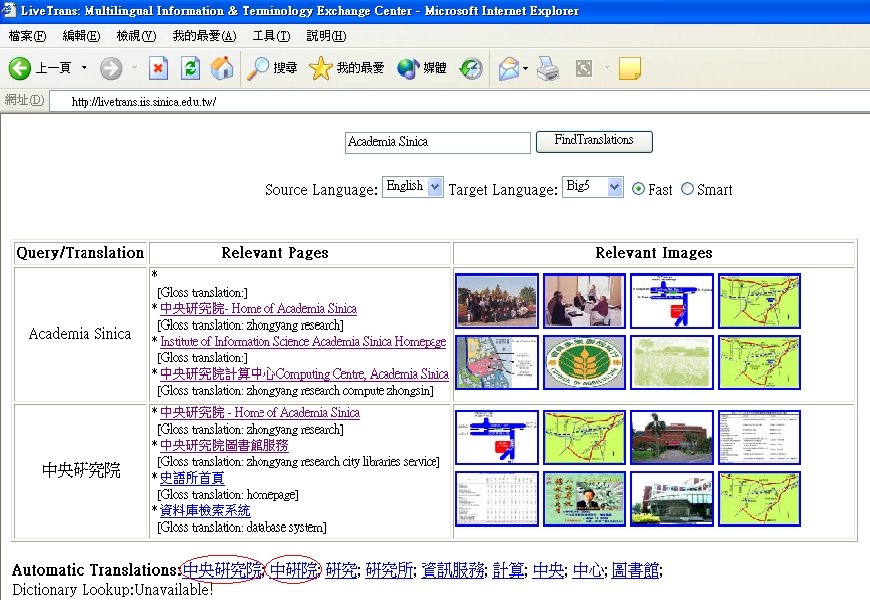Open the group photo outdoors thumbnail
This screenshot has width=870, height=600.
tap(497, 300)
